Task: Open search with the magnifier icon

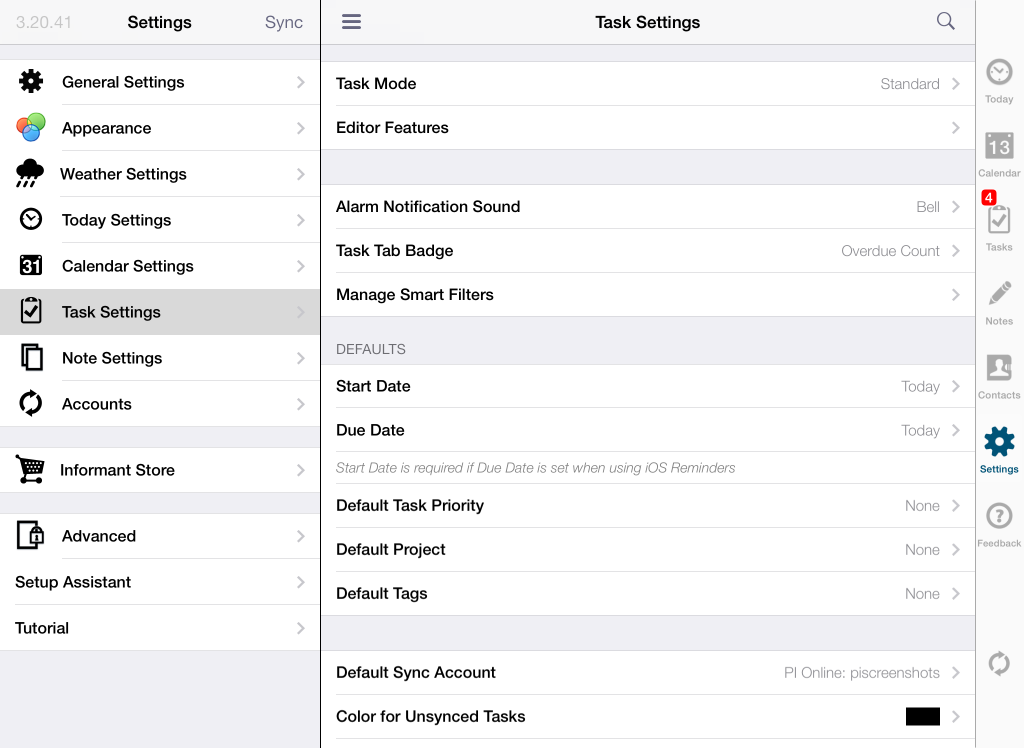Action: (x=944, y=20)
